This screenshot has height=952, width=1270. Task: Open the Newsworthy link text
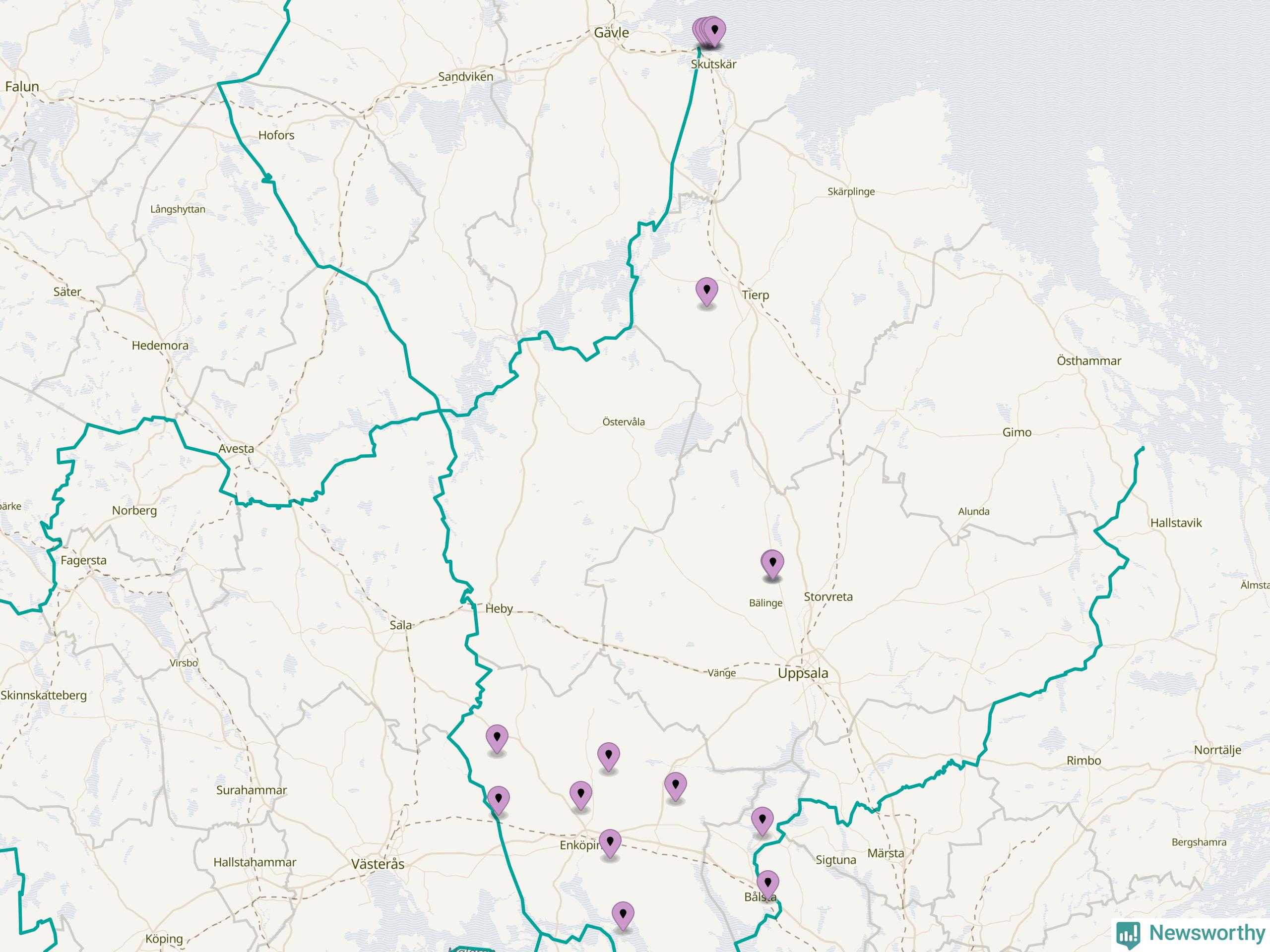click(x=1207, y=933)
